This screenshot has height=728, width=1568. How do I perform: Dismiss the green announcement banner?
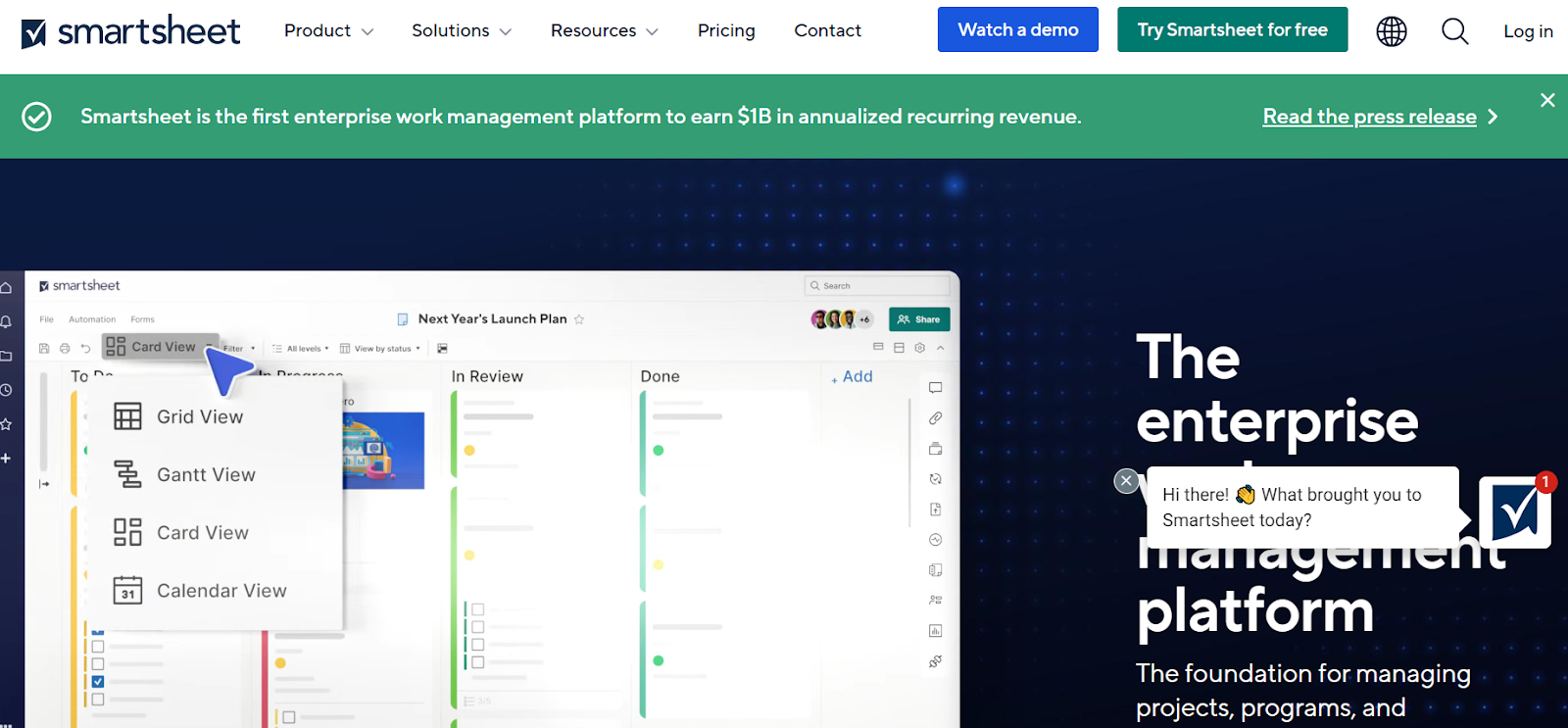1547,100
